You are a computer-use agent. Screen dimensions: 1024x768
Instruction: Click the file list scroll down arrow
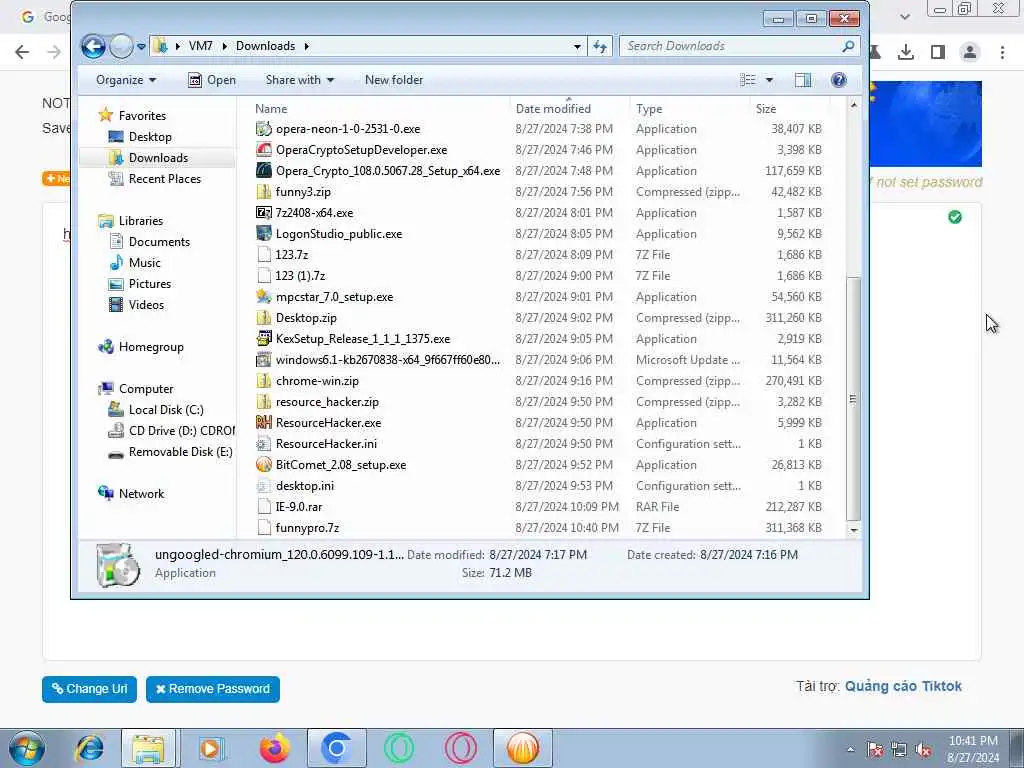click(853, 530)
